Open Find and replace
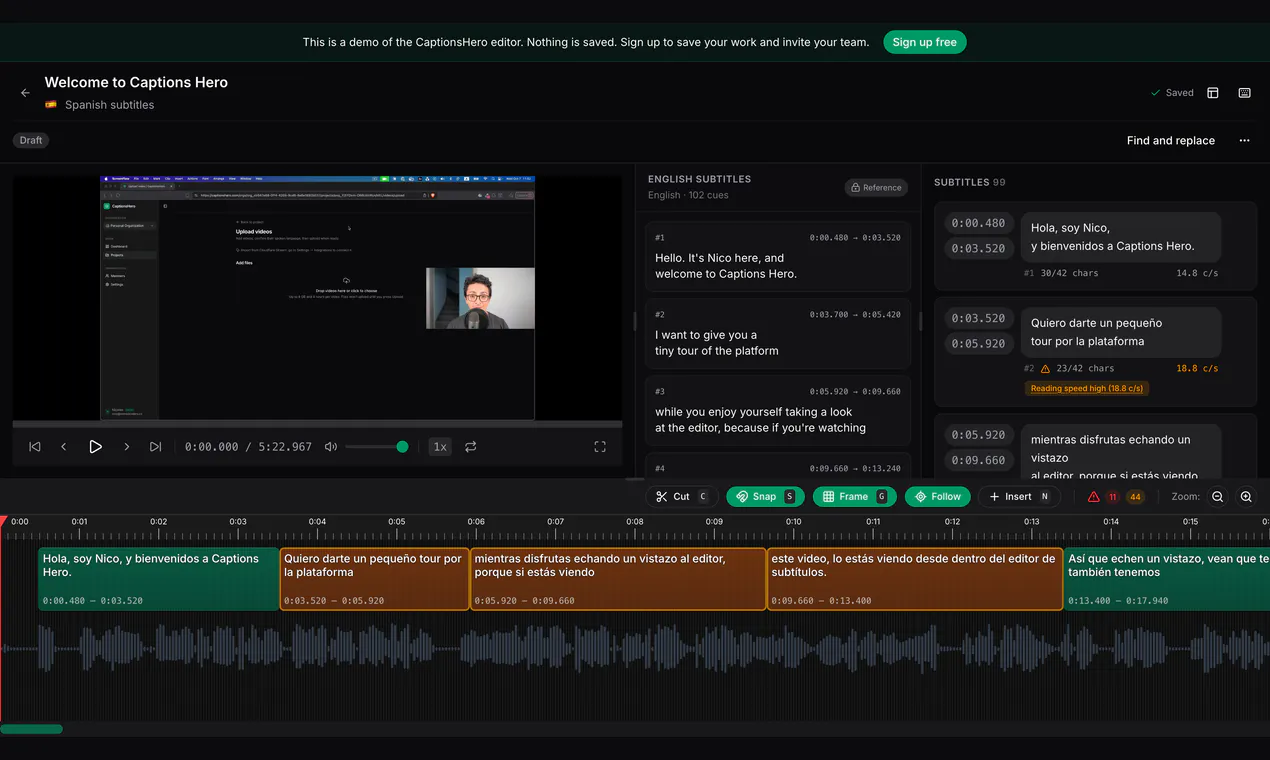The height and width of the screenshot is (760, 1270). tap(1171, 141)
